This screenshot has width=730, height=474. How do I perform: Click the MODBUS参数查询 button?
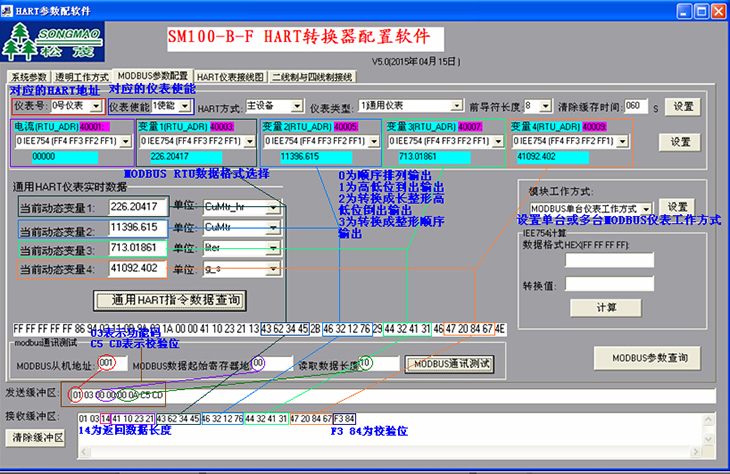click(647, 358)
